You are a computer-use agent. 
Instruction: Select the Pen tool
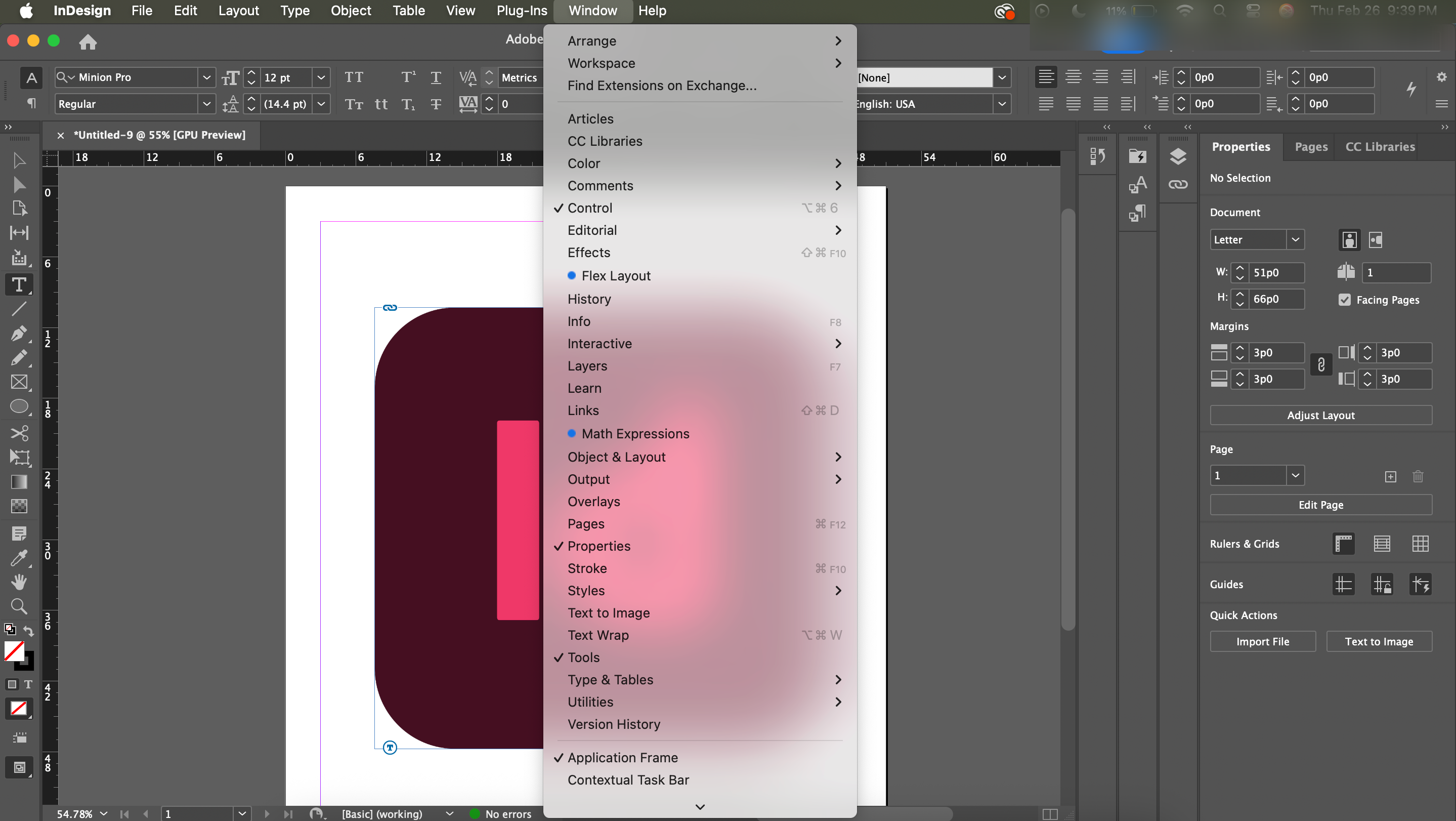[x=19, y=333]
